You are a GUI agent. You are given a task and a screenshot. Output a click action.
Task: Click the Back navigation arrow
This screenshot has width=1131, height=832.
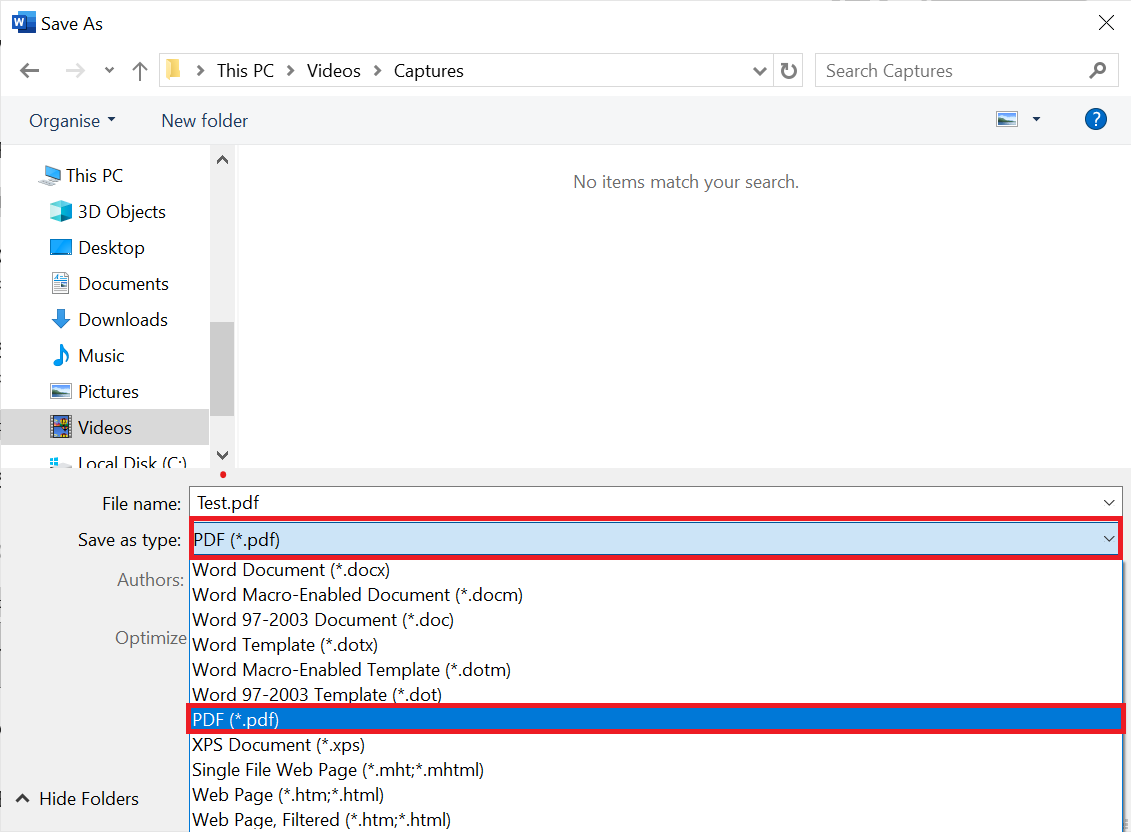click(29, 71)
